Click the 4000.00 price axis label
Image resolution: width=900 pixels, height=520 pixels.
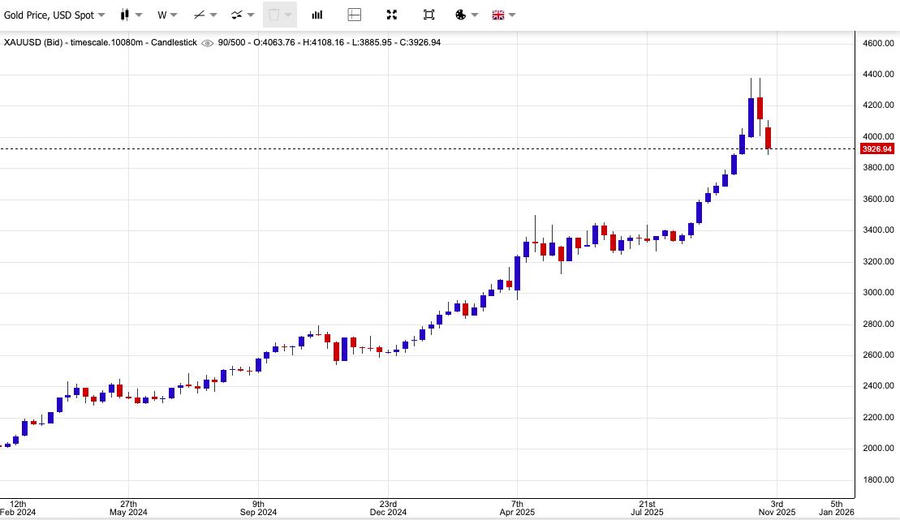(878, 137)
